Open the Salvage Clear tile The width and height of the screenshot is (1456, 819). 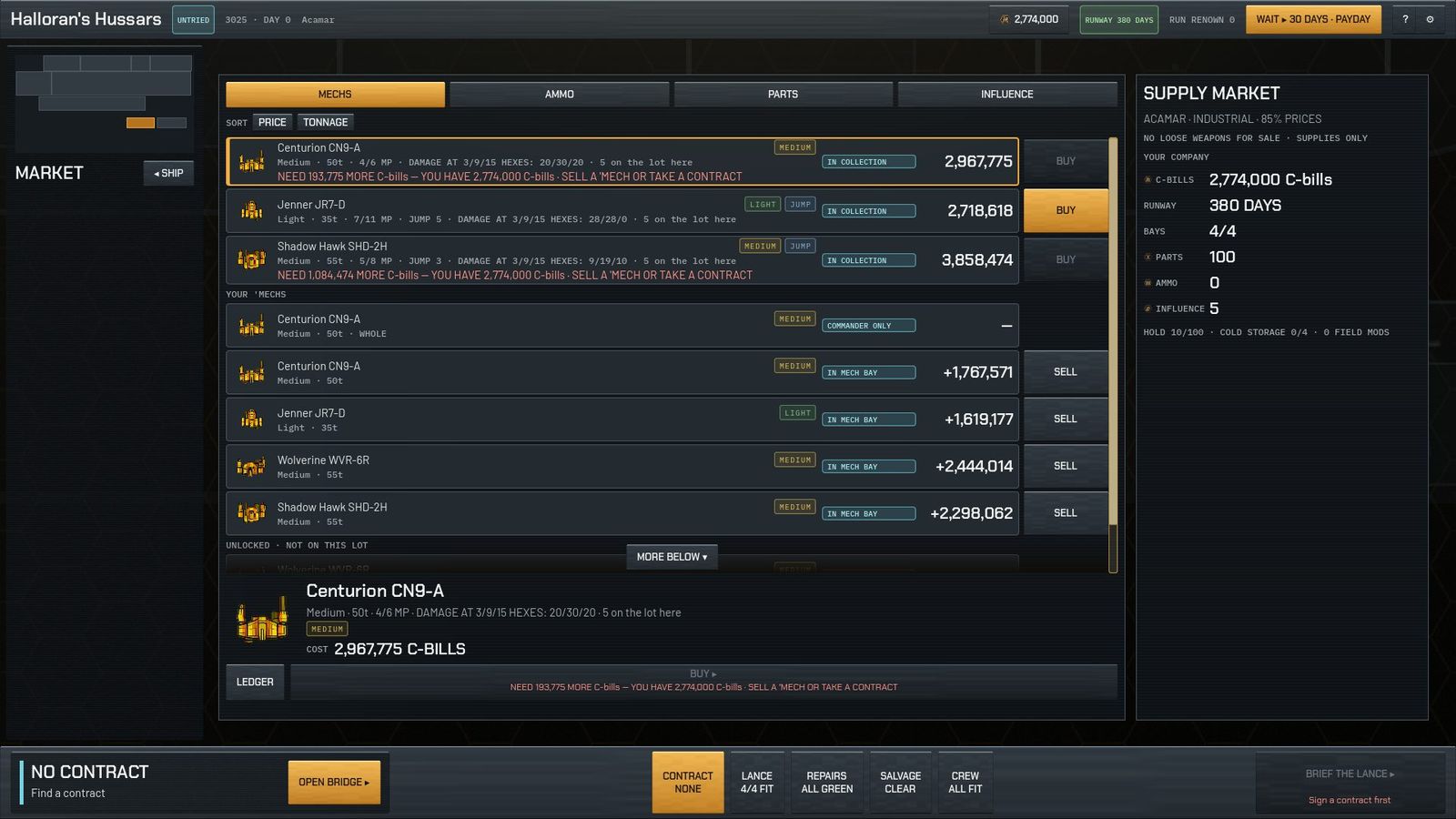(x=900, y=782)
